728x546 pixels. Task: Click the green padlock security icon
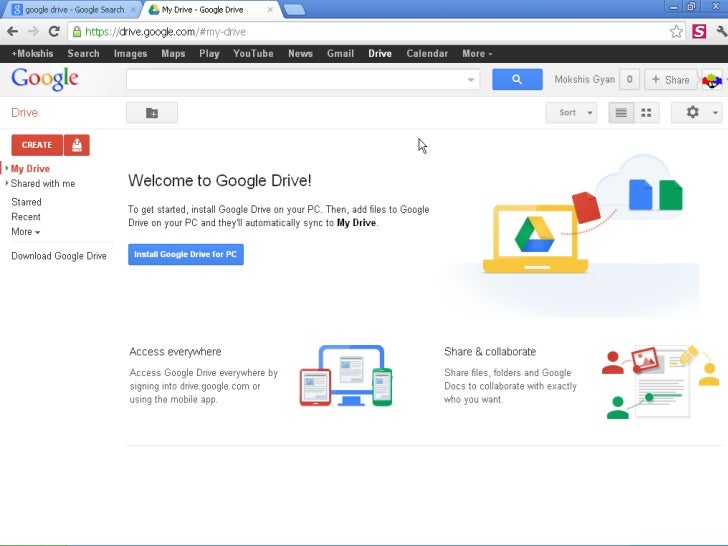click(77, 32)
